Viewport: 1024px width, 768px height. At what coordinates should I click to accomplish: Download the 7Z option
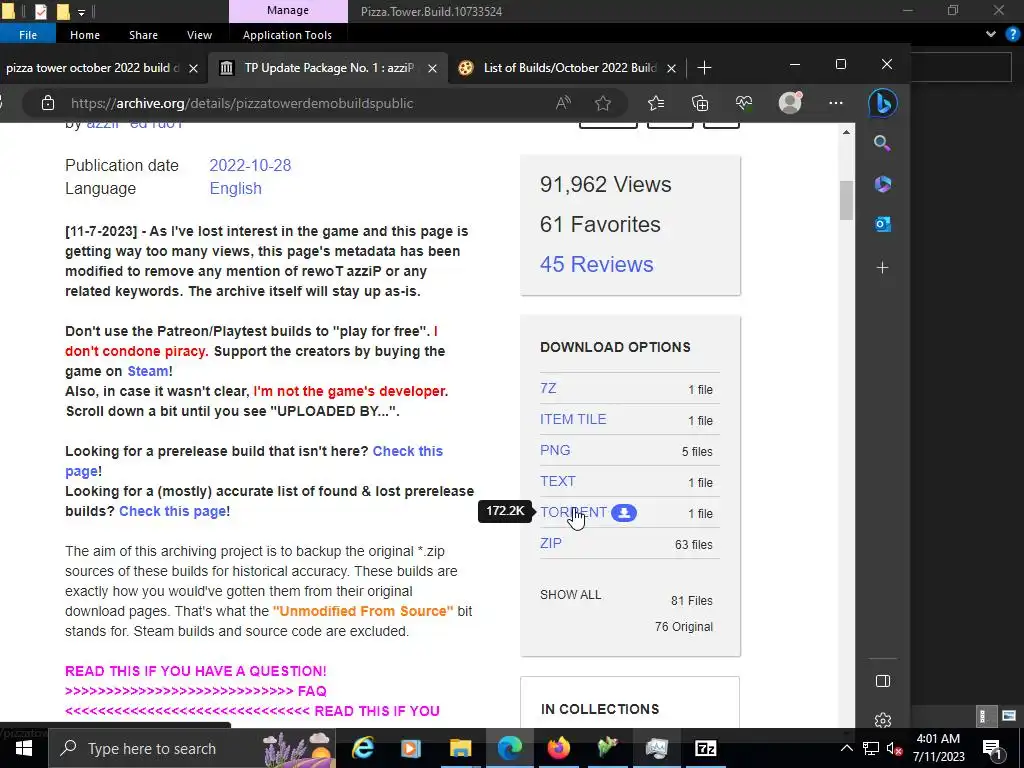pos(548,388)
